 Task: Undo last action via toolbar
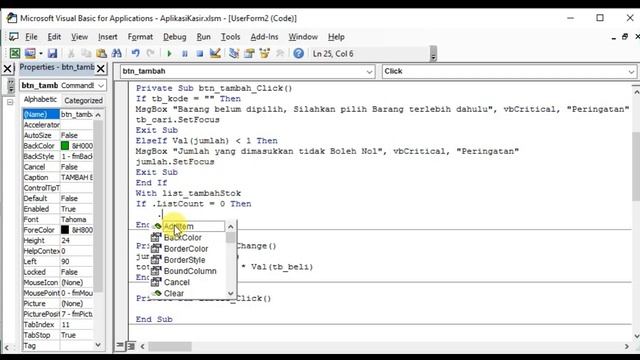[136, 53]
